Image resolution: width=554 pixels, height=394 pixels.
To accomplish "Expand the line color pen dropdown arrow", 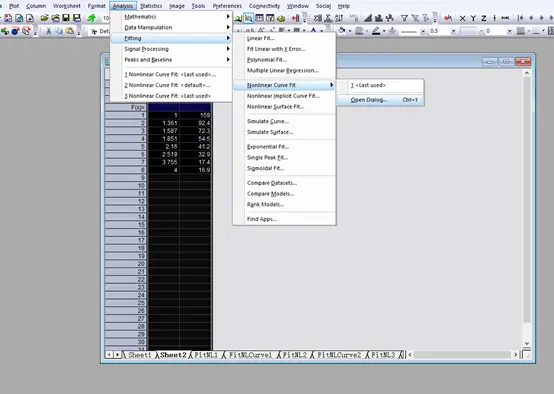I will [384, 31].
